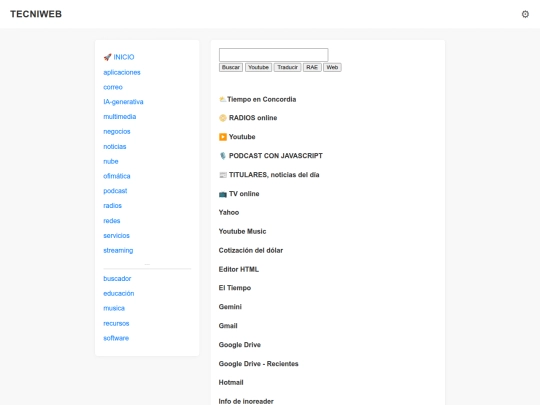Select negocios in the sidebar
540x405 pixels.
coord(117,132)
